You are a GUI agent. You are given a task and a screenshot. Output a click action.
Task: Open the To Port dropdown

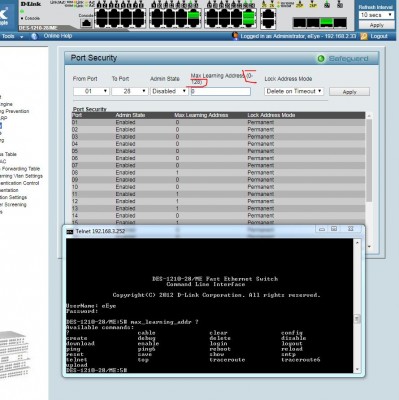(x=130, y=91)
